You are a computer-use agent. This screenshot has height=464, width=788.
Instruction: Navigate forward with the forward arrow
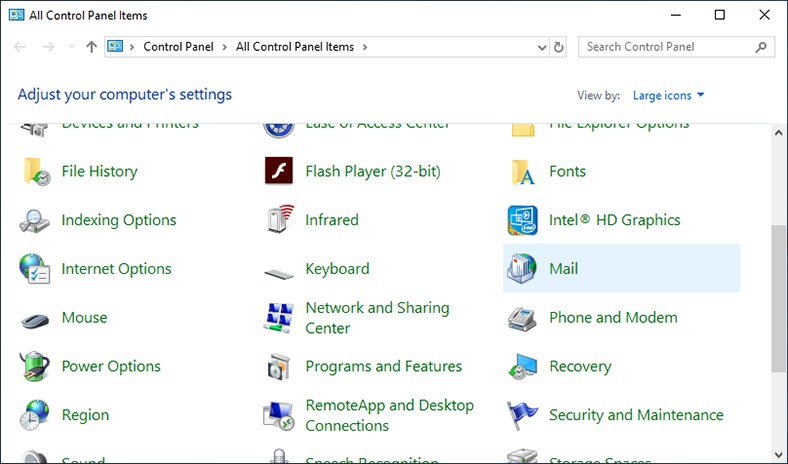48,47
